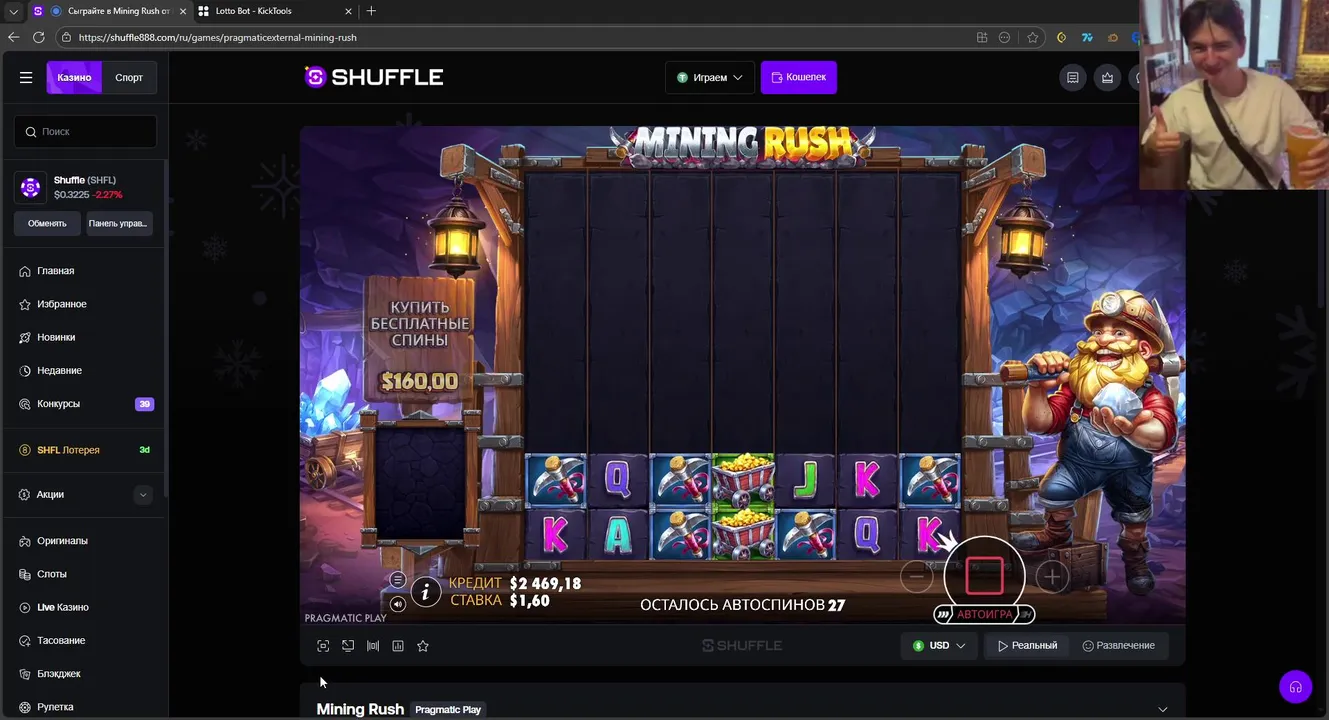Open the hamburger sidebar menu
Screen dimensions: 1329x720
pos(26,77)
